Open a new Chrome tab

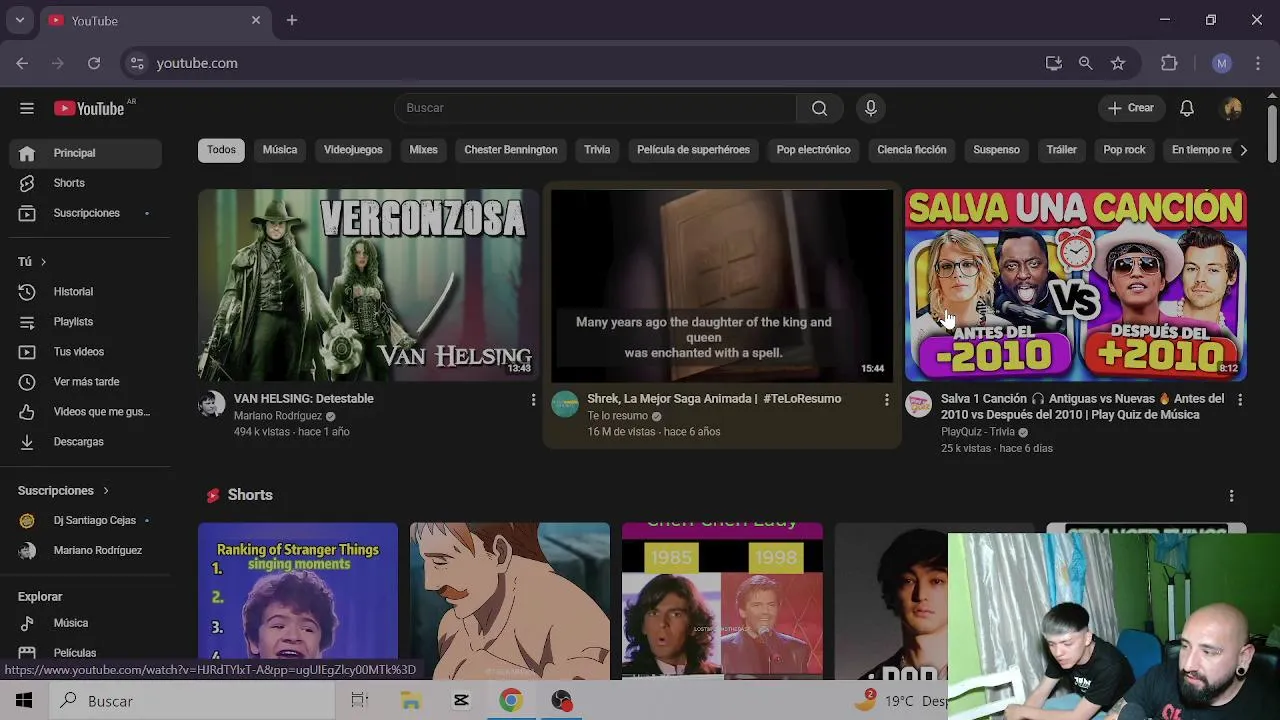292,20
